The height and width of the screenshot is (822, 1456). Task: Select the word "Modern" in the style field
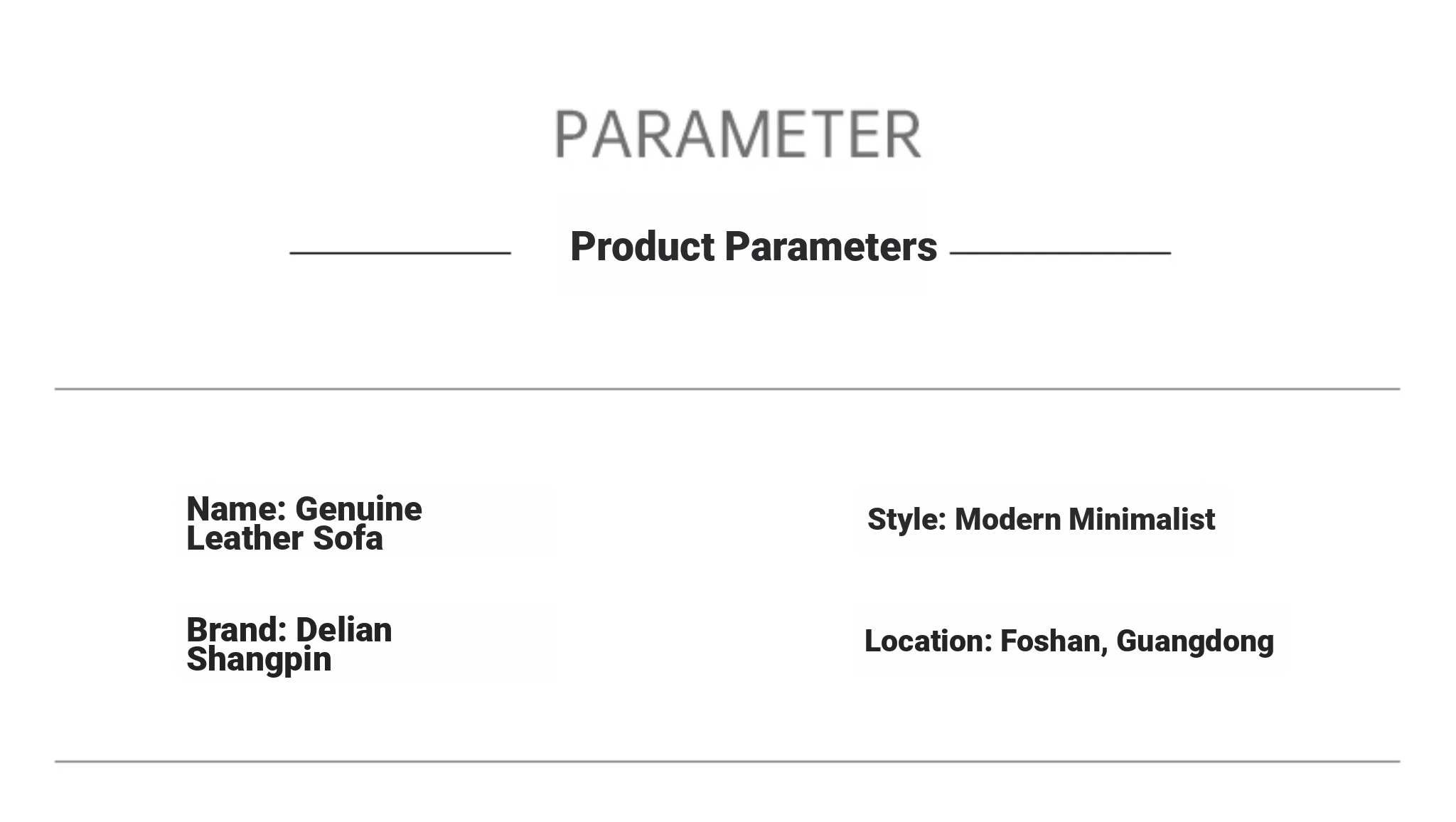point(1007,520)
